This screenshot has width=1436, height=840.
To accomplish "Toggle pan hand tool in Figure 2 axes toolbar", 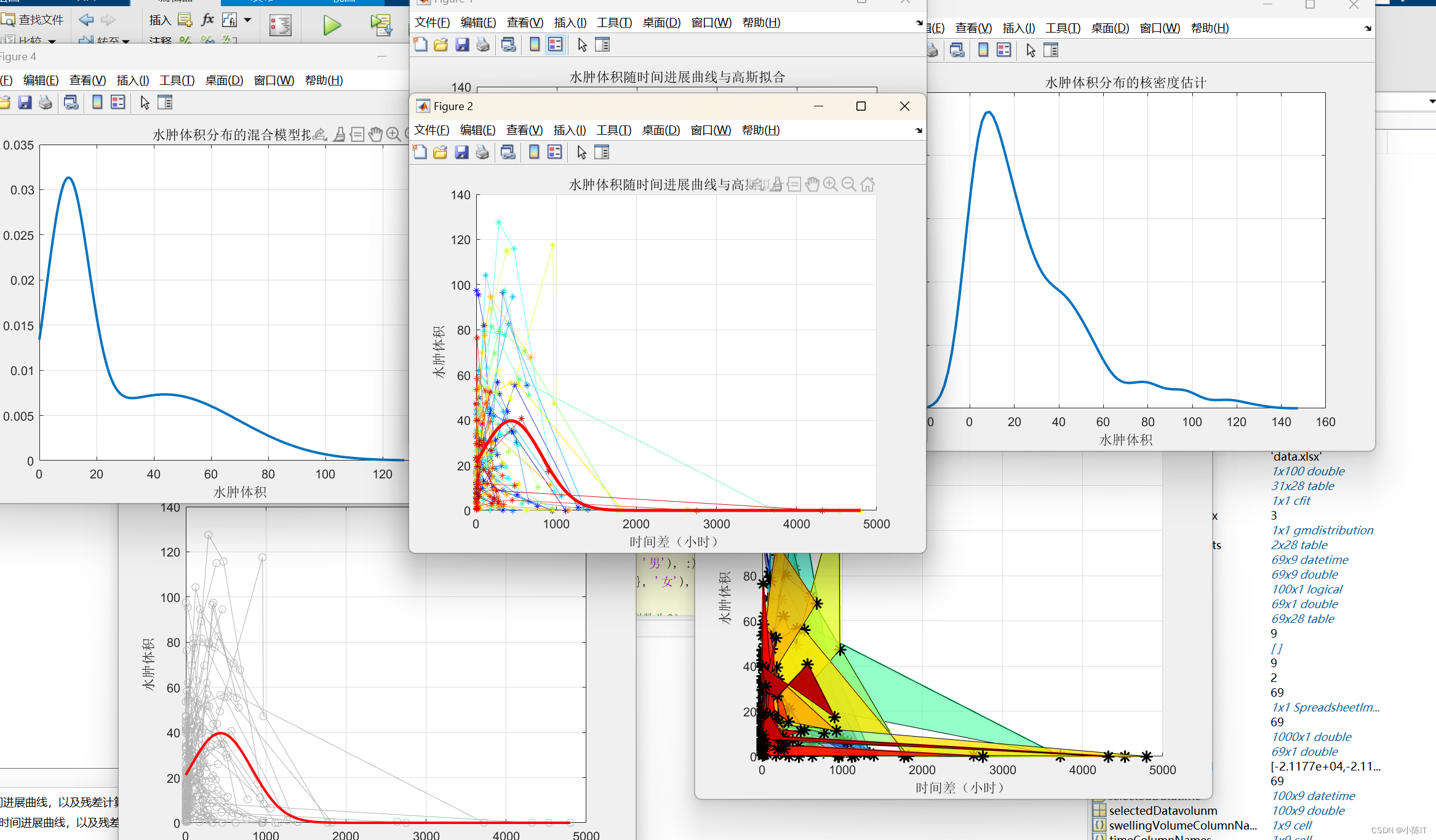I will [x=812, y=184].
